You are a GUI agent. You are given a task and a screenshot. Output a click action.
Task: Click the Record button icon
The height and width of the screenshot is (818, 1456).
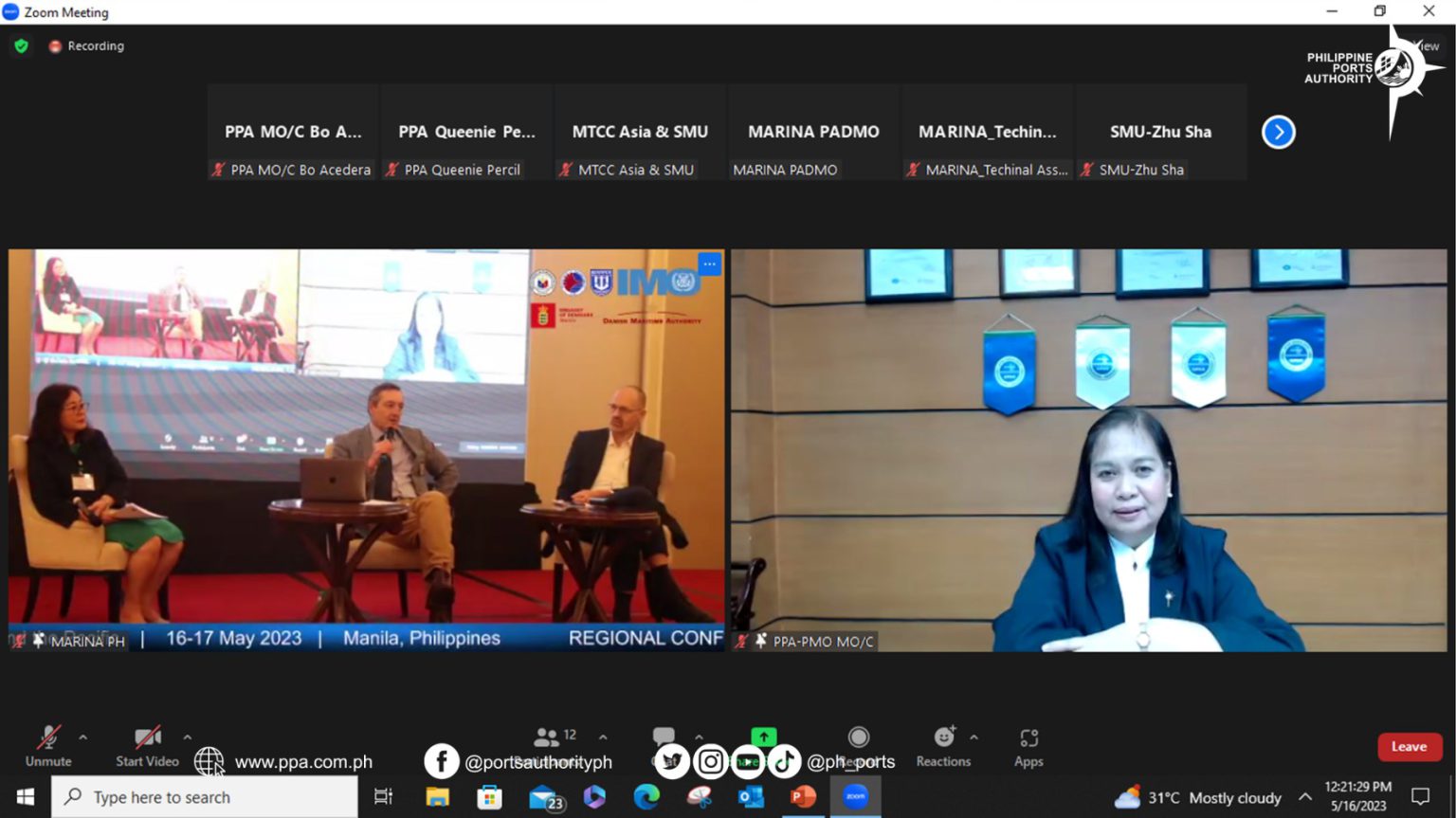pos(859,736)
